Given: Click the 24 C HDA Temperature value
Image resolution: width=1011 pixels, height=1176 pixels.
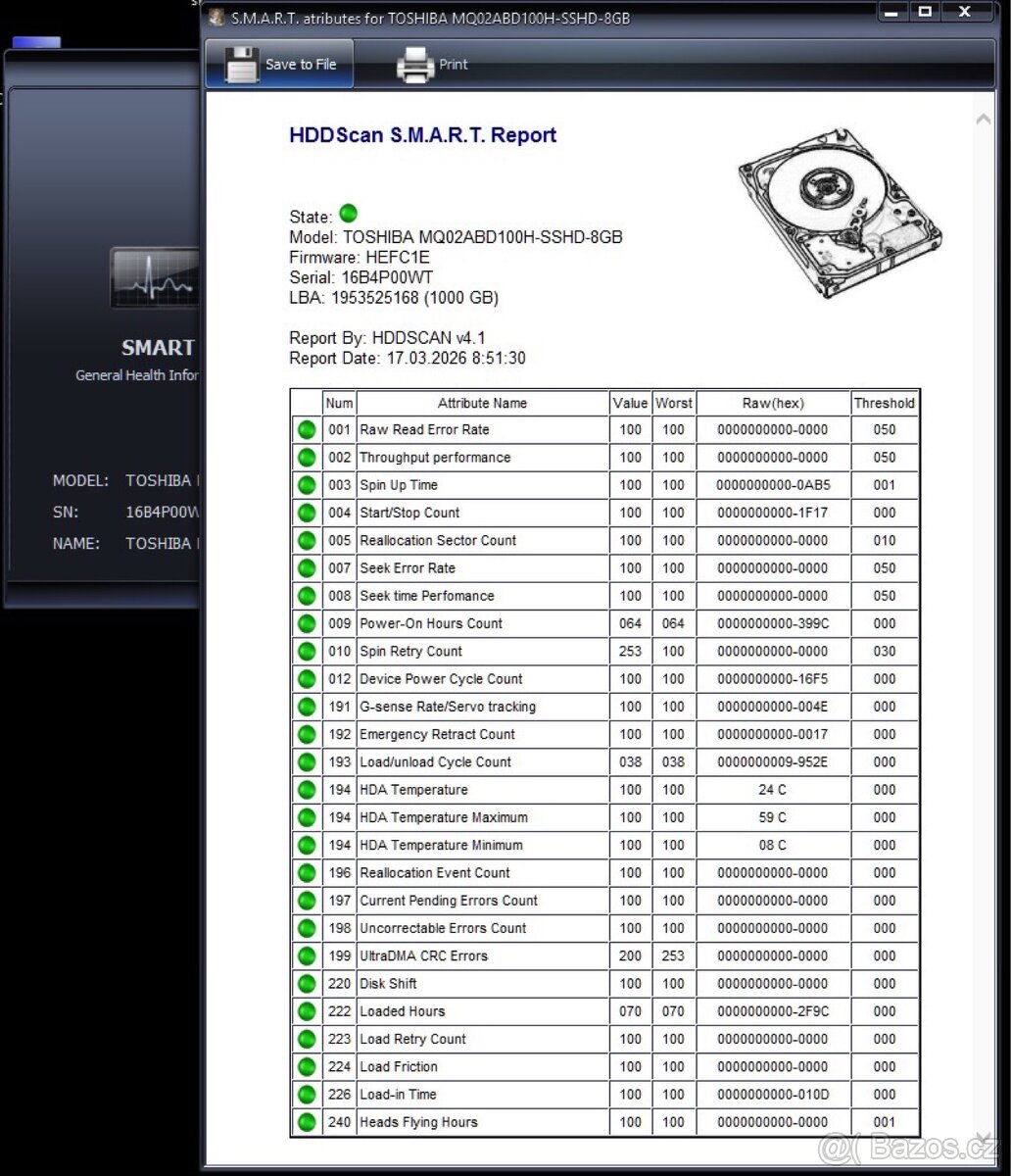Looking at the screenshot, I should 772,790.
